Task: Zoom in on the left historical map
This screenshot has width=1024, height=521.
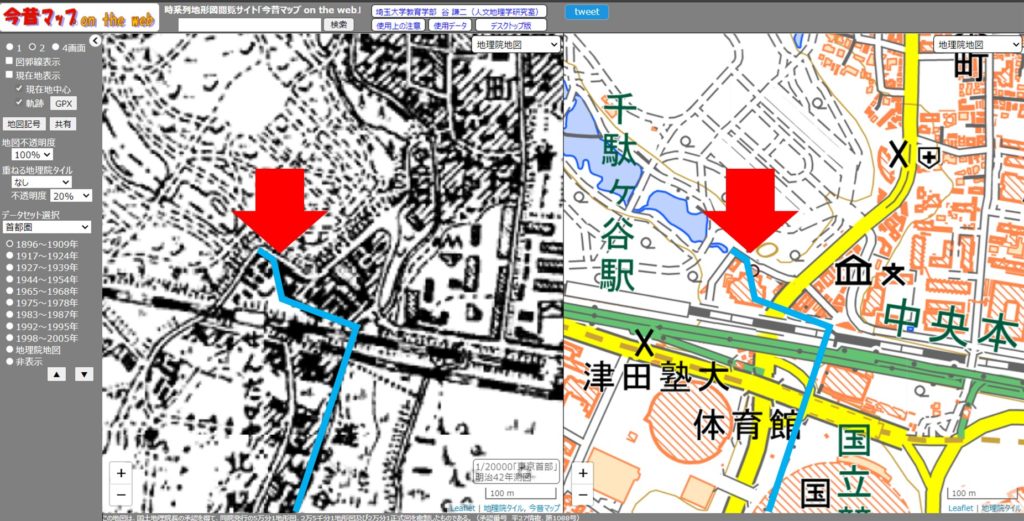Action: [121, 472]
